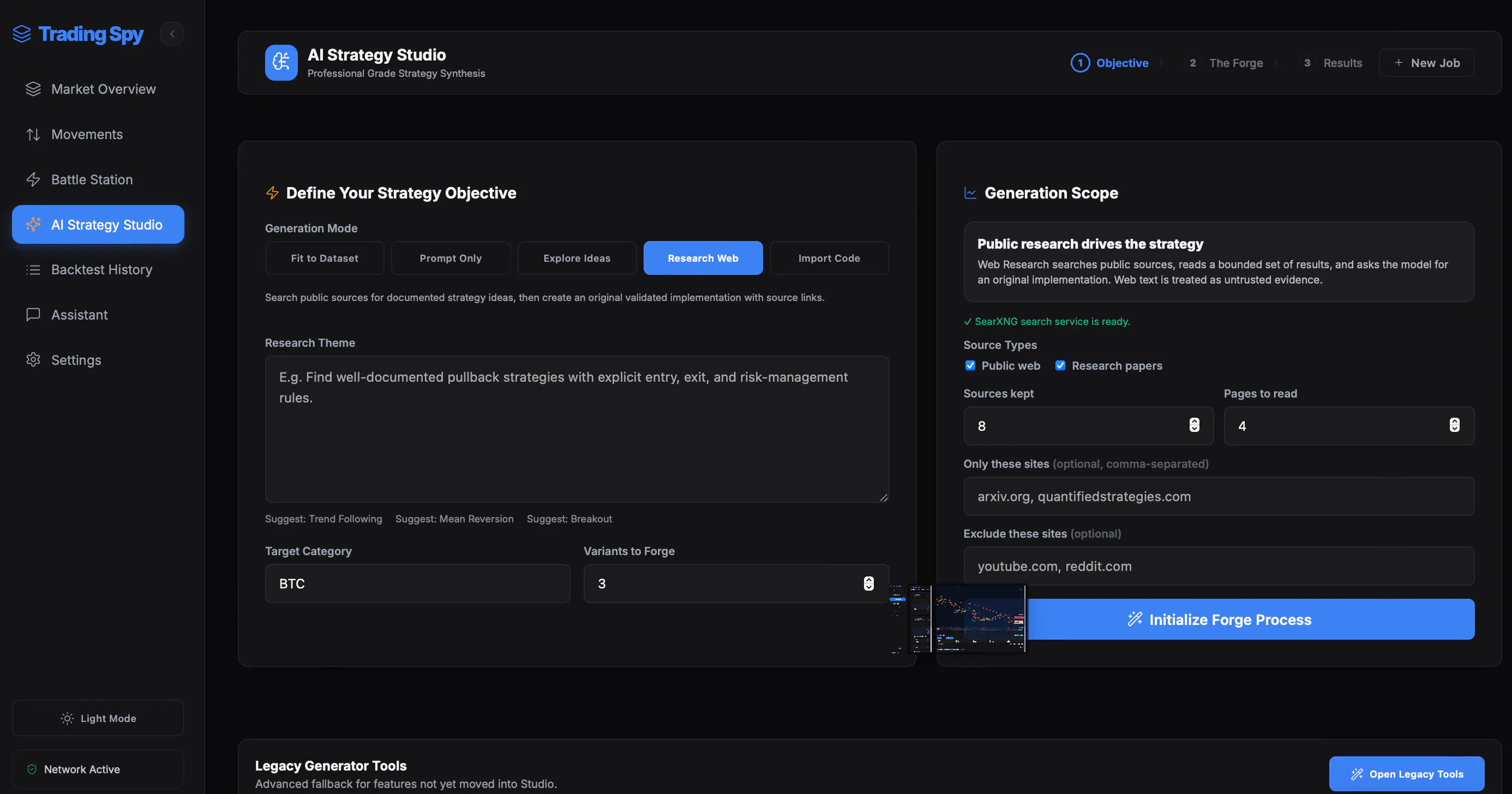
Task: Click the lightning icon beside Define Your Strategy Objective
Action: (x=272, y=193)
